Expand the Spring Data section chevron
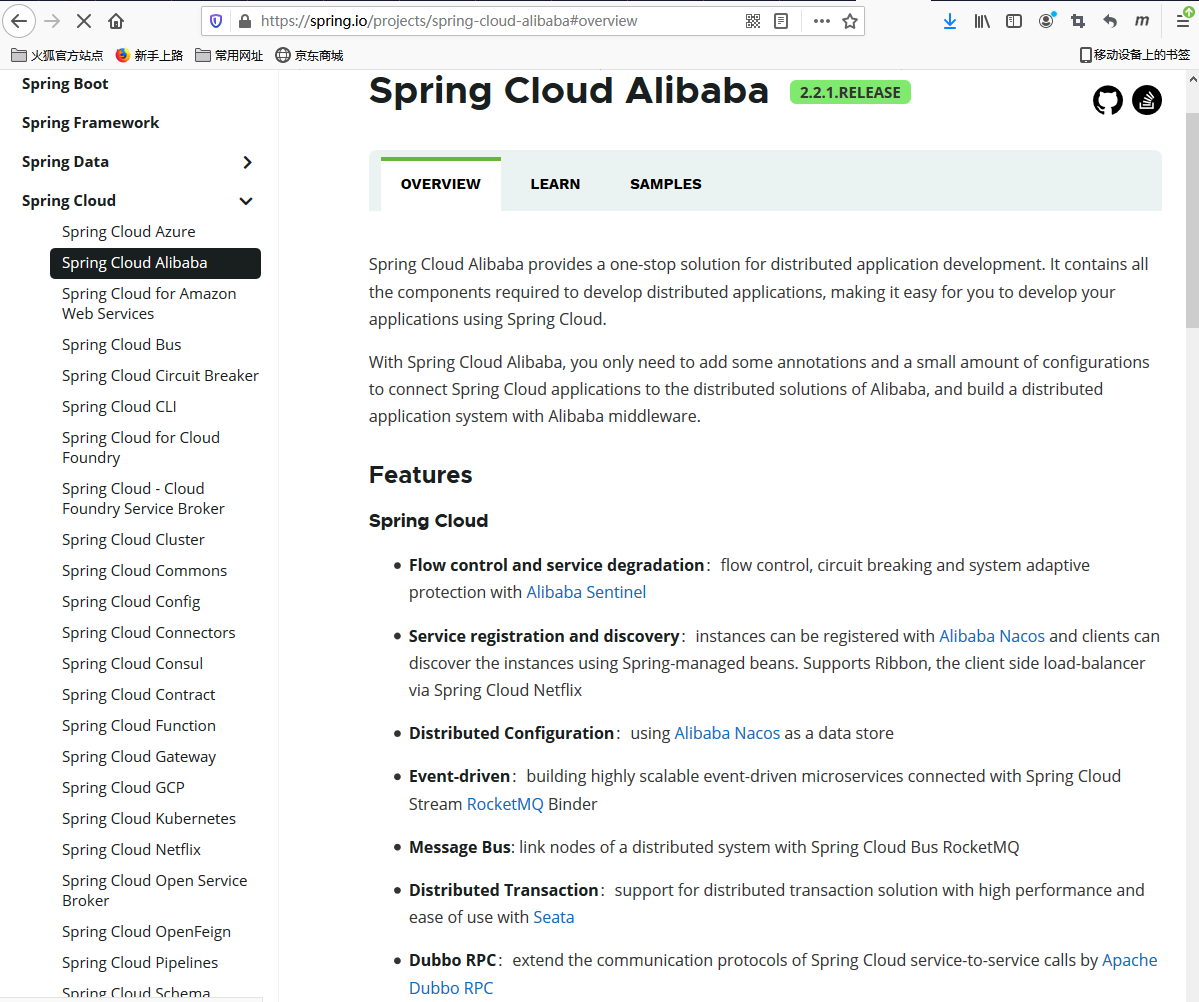Viewport: 1199px width, 1002px height. tap(247, 162)
